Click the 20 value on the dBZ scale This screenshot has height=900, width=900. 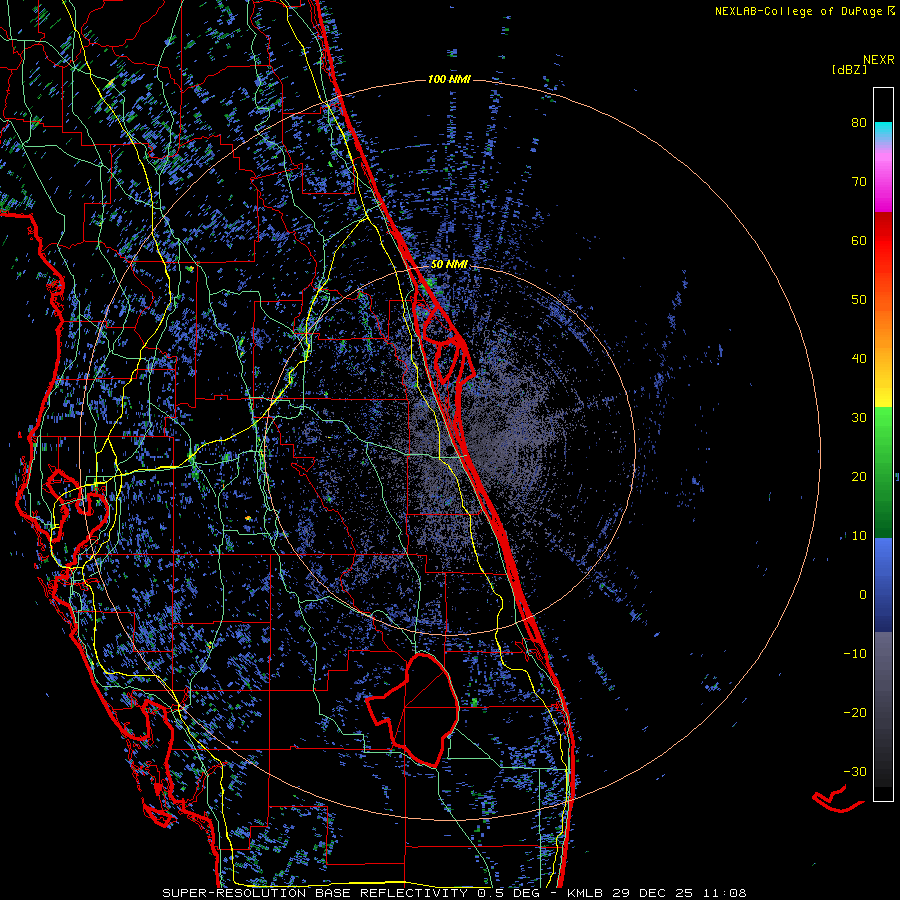[x=859, y=477]
